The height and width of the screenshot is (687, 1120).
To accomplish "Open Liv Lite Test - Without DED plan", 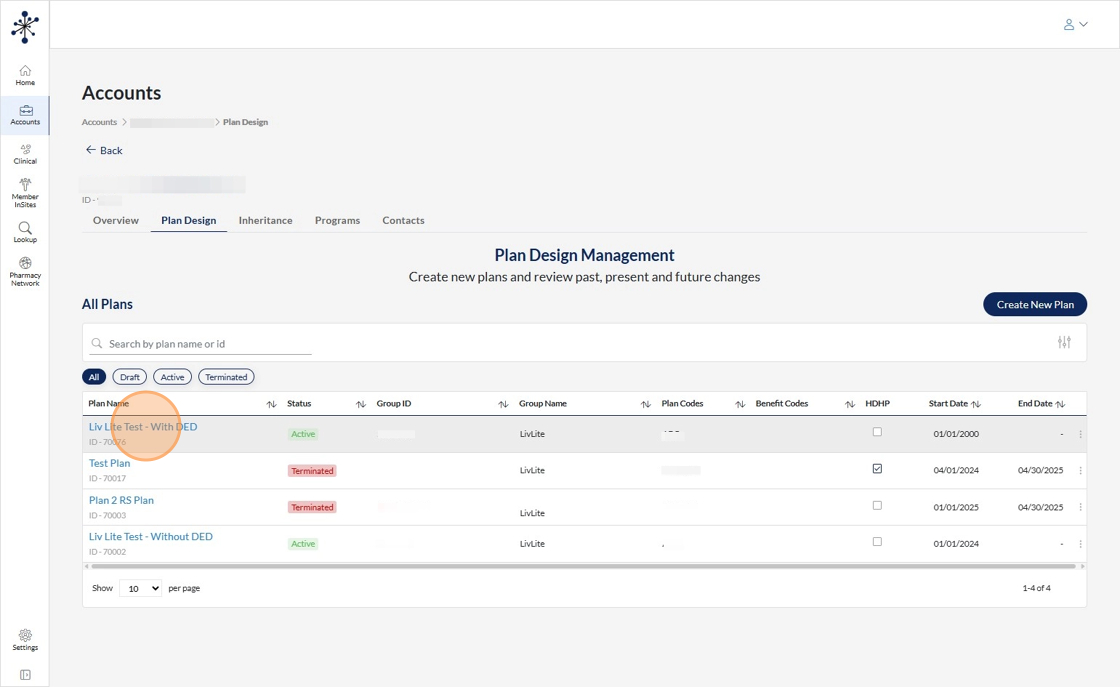I will (x=150, y=536).
